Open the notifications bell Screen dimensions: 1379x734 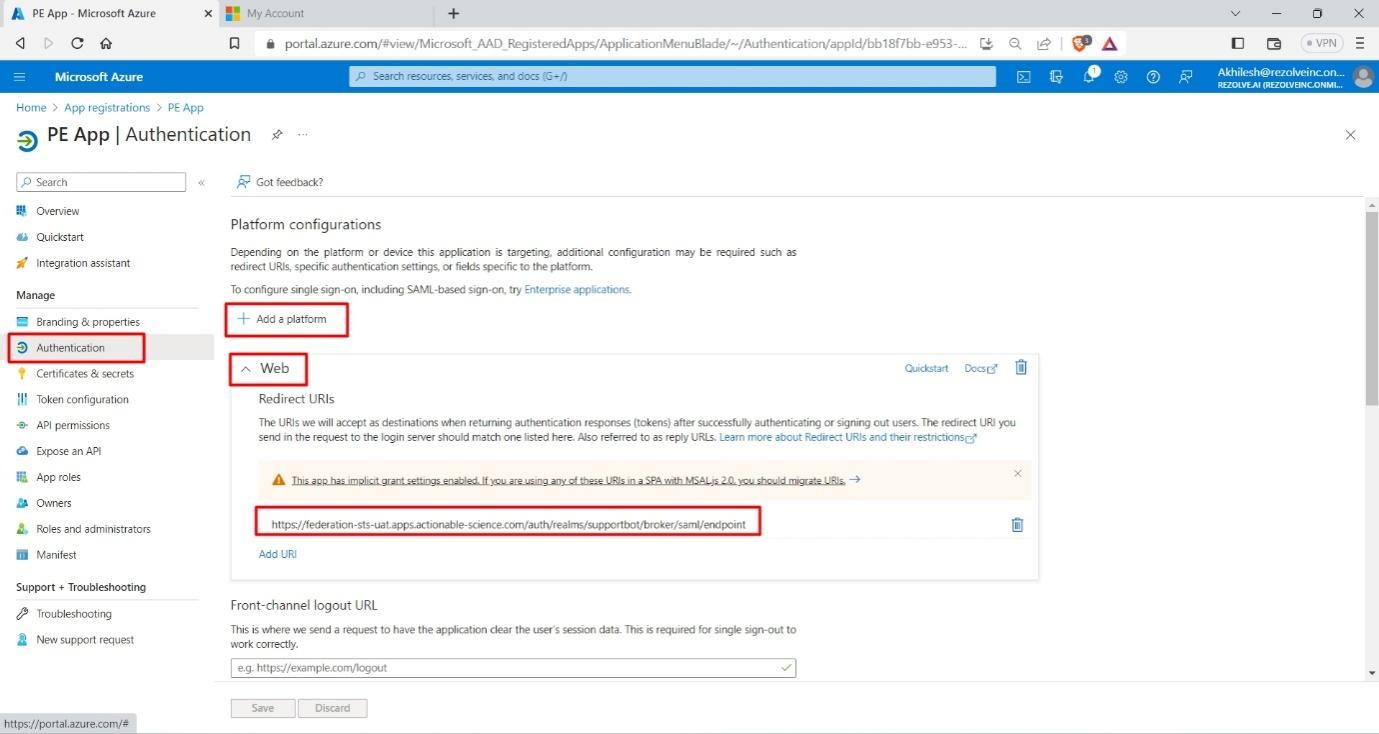[x=1089, y=76]
